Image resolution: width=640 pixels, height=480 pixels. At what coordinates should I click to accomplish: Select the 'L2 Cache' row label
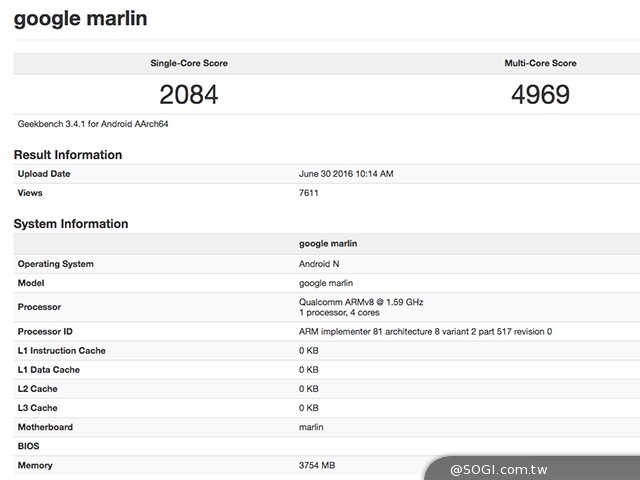[38, 389]
